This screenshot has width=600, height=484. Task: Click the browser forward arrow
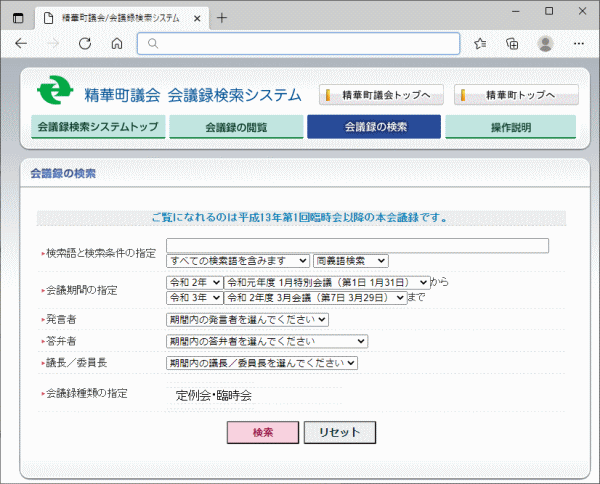[x=53, y=44]
